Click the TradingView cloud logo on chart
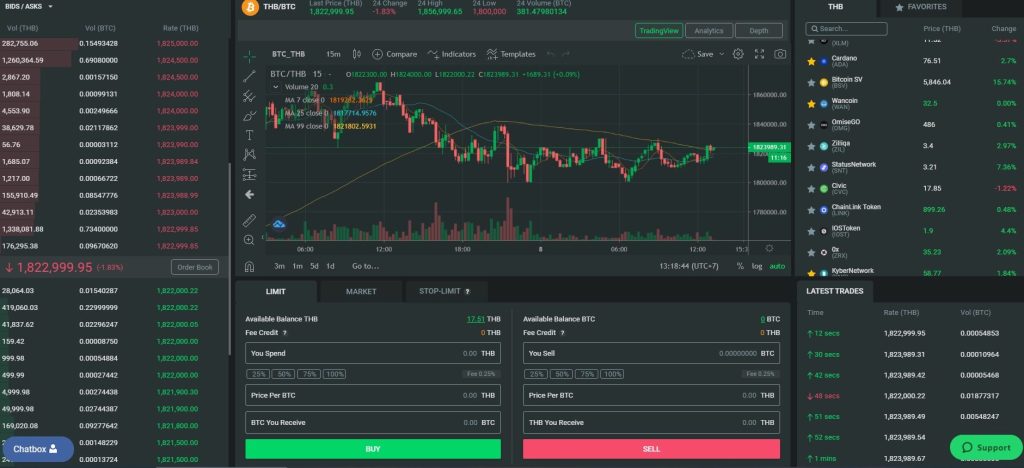Screen dimensions: 1024x468 pos(279,224)
